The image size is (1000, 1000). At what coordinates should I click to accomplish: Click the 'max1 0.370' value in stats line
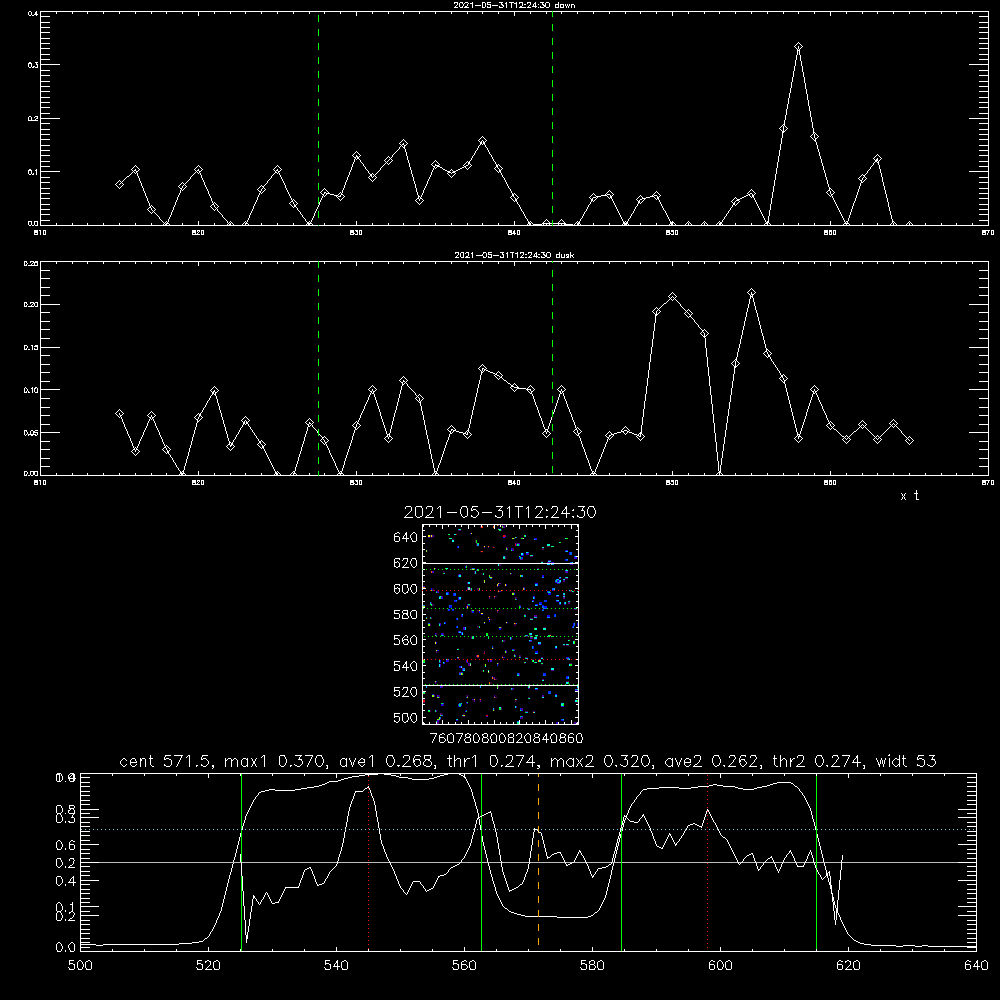pos(276,761)
